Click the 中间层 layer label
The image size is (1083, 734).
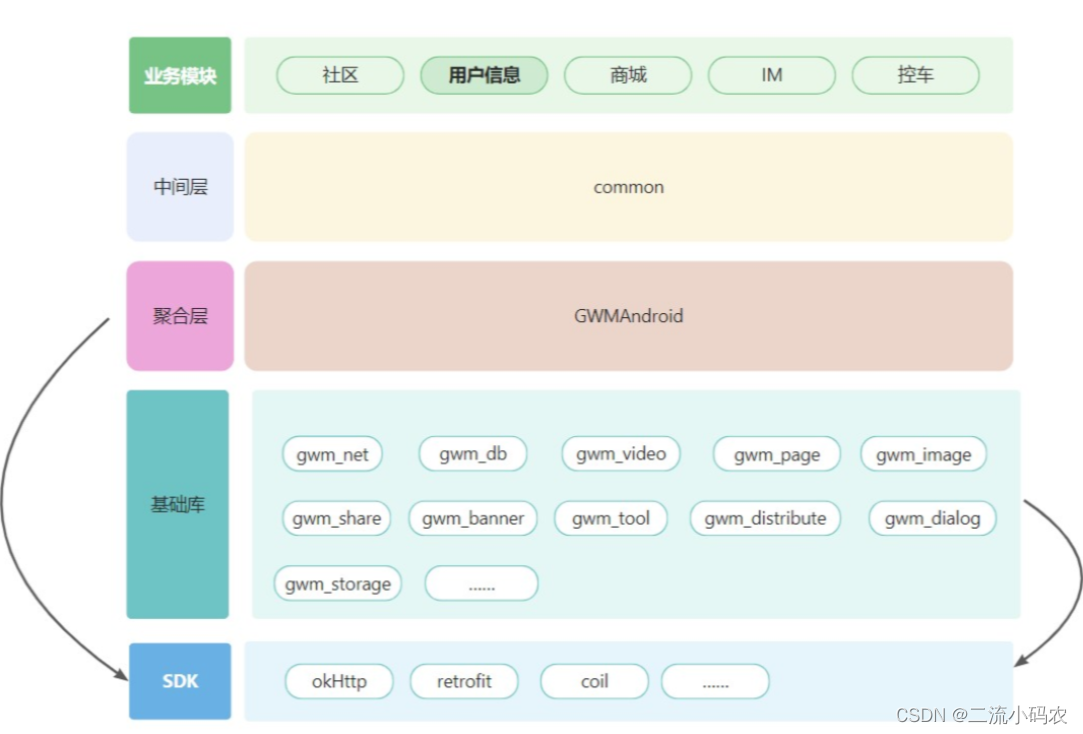point(180,186)
